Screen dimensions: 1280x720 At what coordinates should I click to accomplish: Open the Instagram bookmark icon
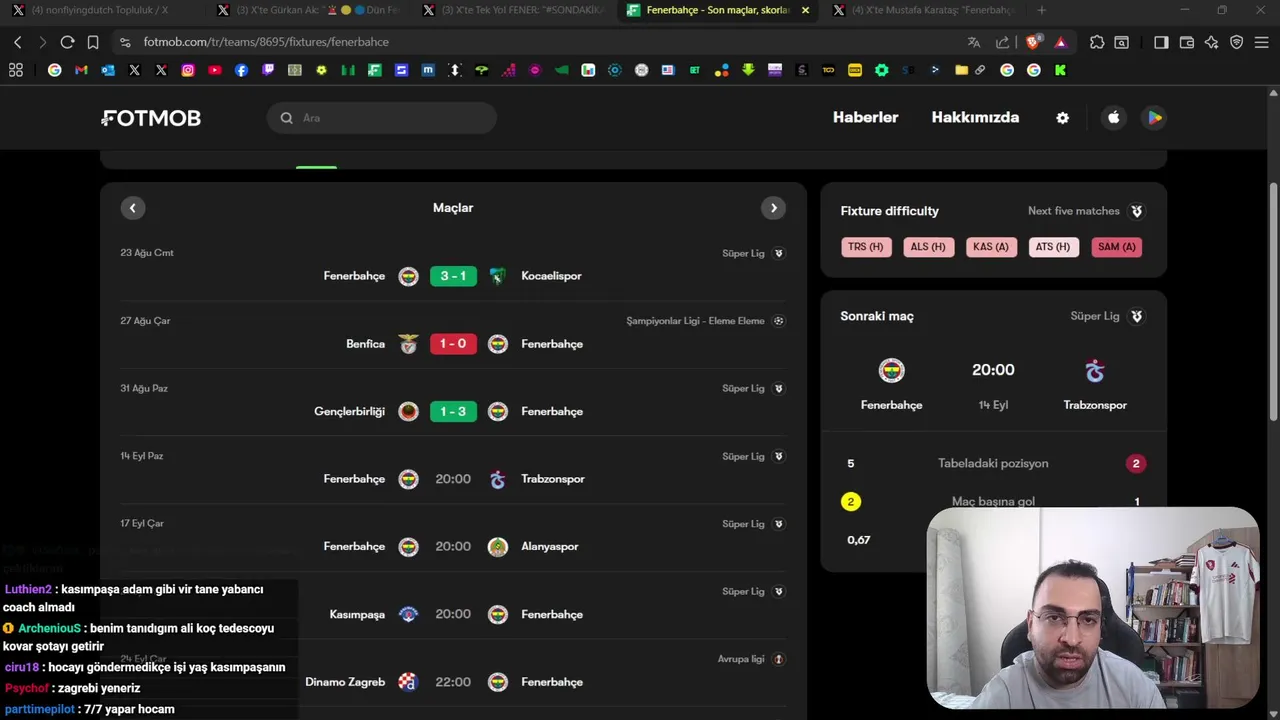(188, 70)
